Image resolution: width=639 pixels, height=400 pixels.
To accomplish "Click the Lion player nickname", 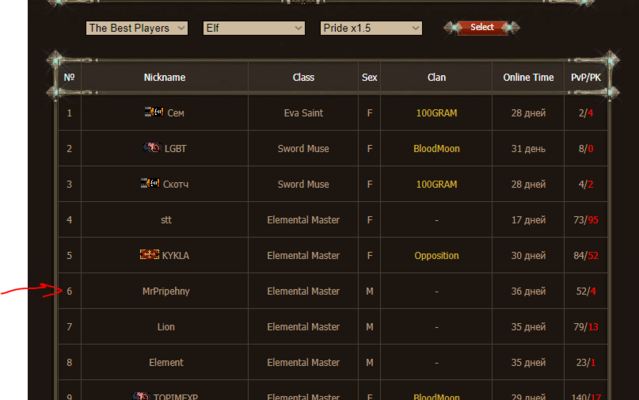I will pos(166,327).
